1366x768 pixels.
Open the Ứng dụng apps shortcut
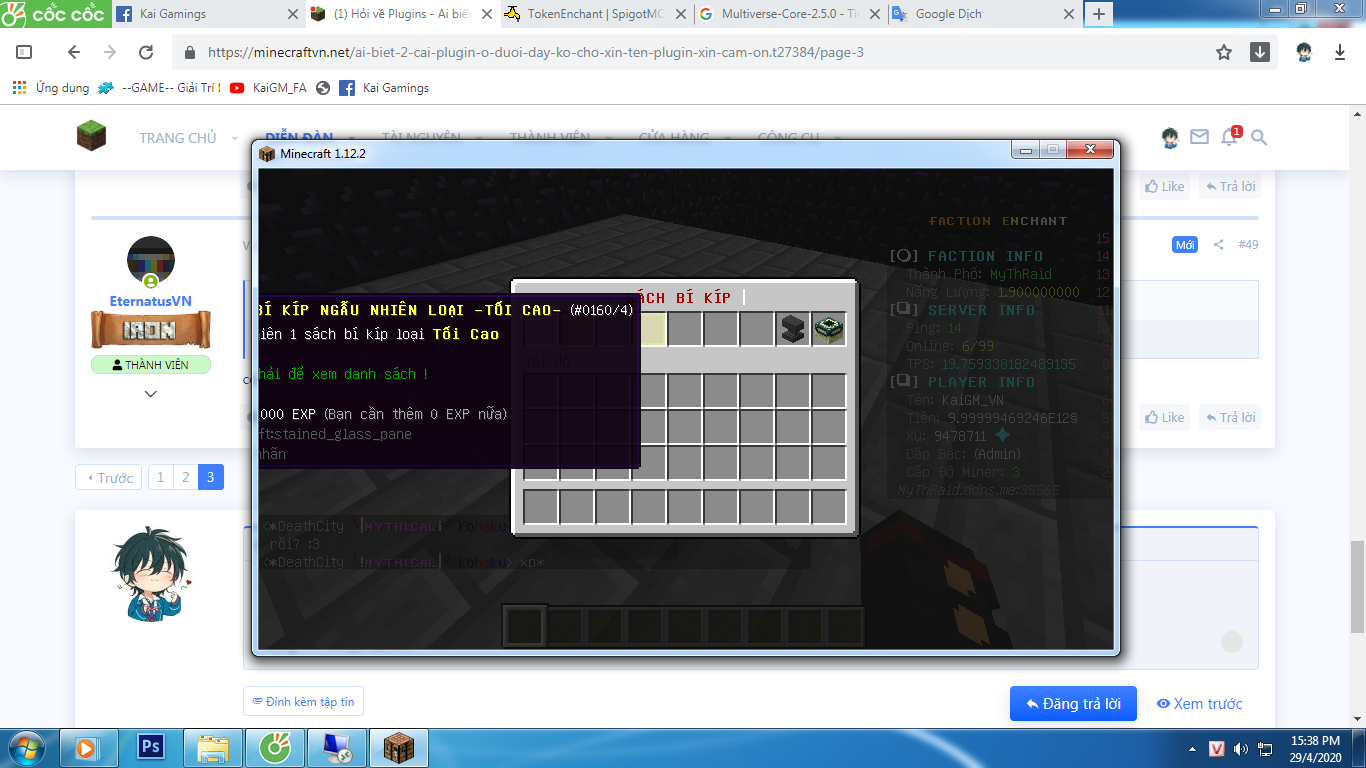click(51, 88)
